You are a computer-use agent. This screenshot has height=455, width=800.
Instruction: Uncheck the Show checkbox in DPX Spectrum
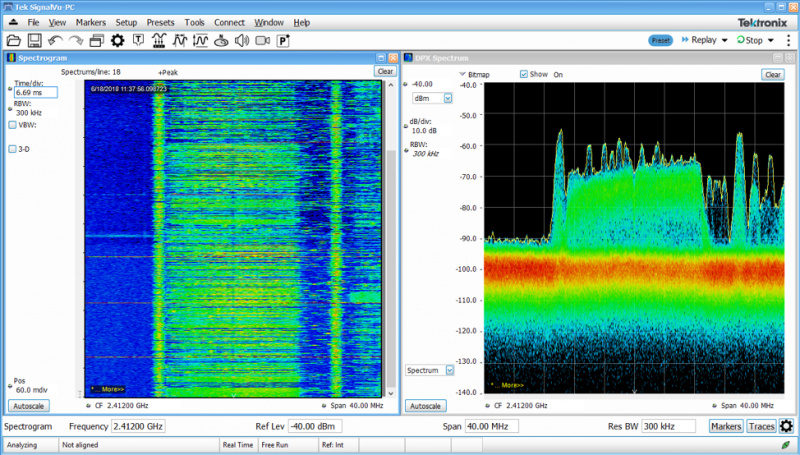point(524,74)
